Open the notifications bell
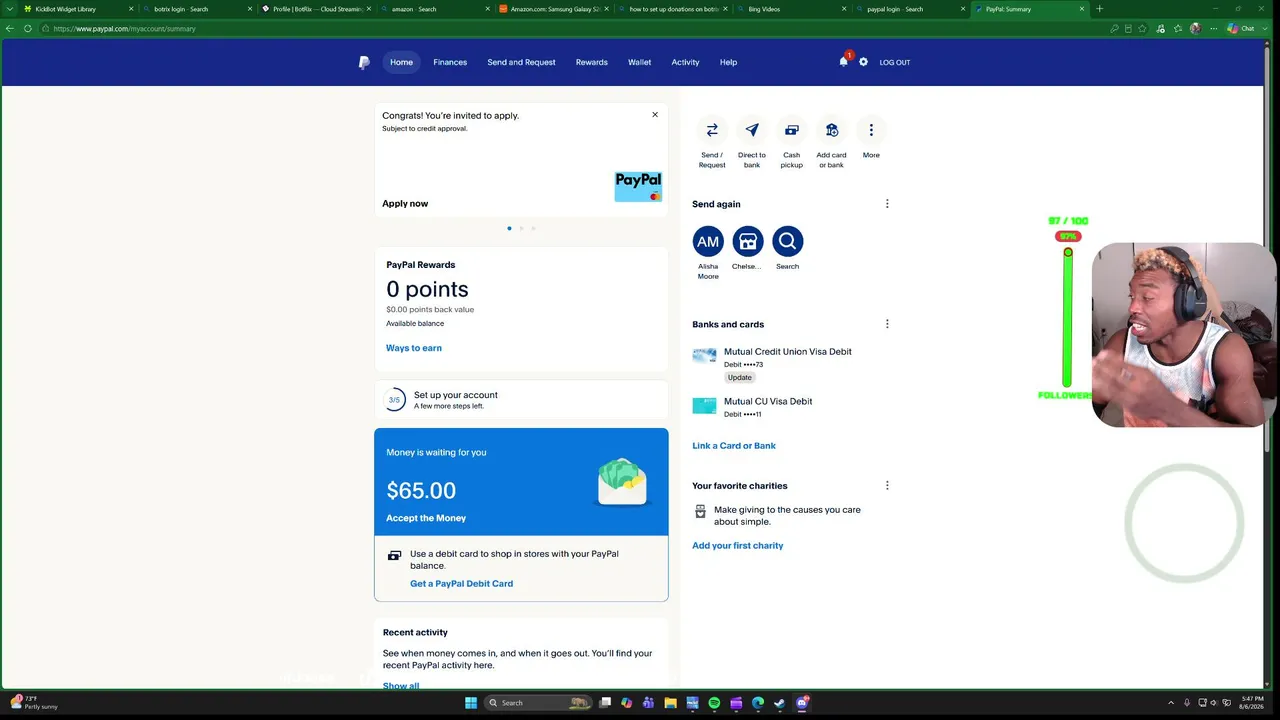 coord(844,61)
